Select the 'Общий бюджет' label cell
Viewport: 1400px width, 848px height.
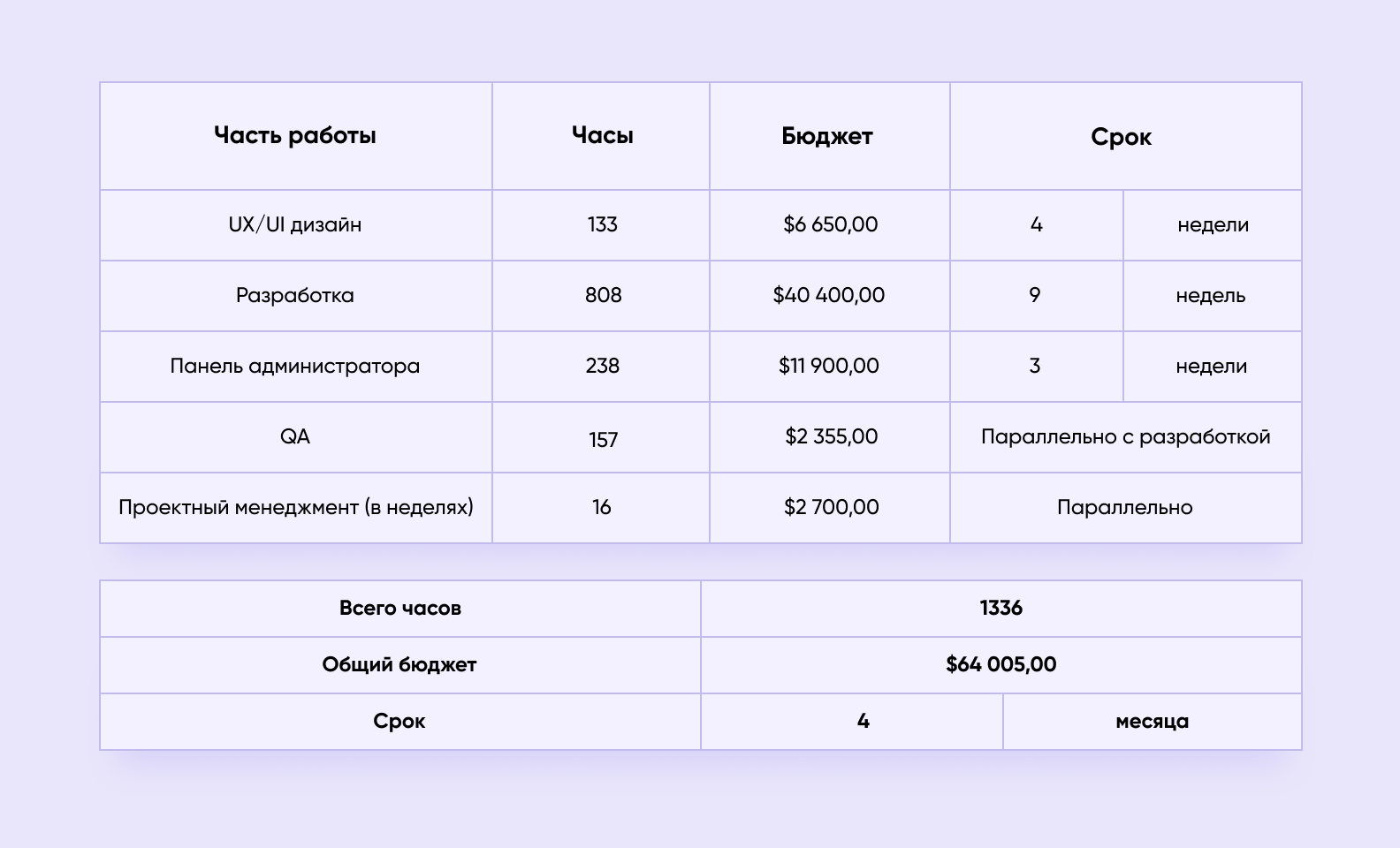(400, 665)
